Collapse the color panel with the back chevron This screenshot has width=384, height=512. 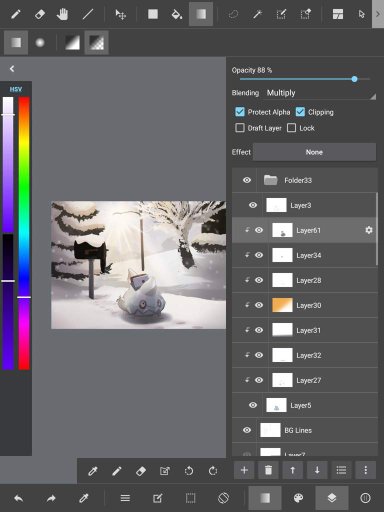tap(12, 69)
